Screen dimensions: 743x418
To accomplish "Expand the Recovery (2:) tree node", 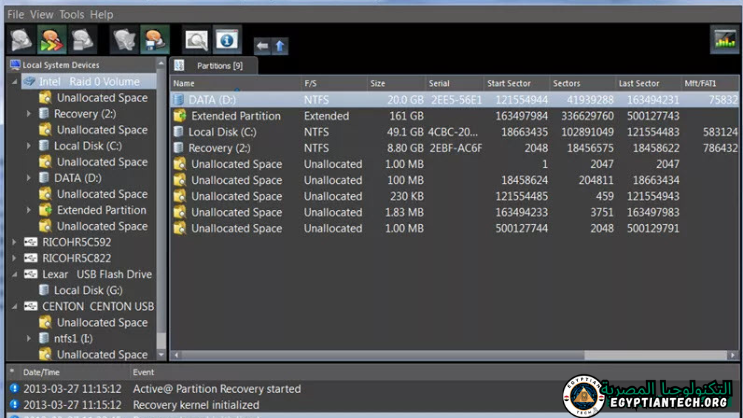I will (x=29, y=114).
